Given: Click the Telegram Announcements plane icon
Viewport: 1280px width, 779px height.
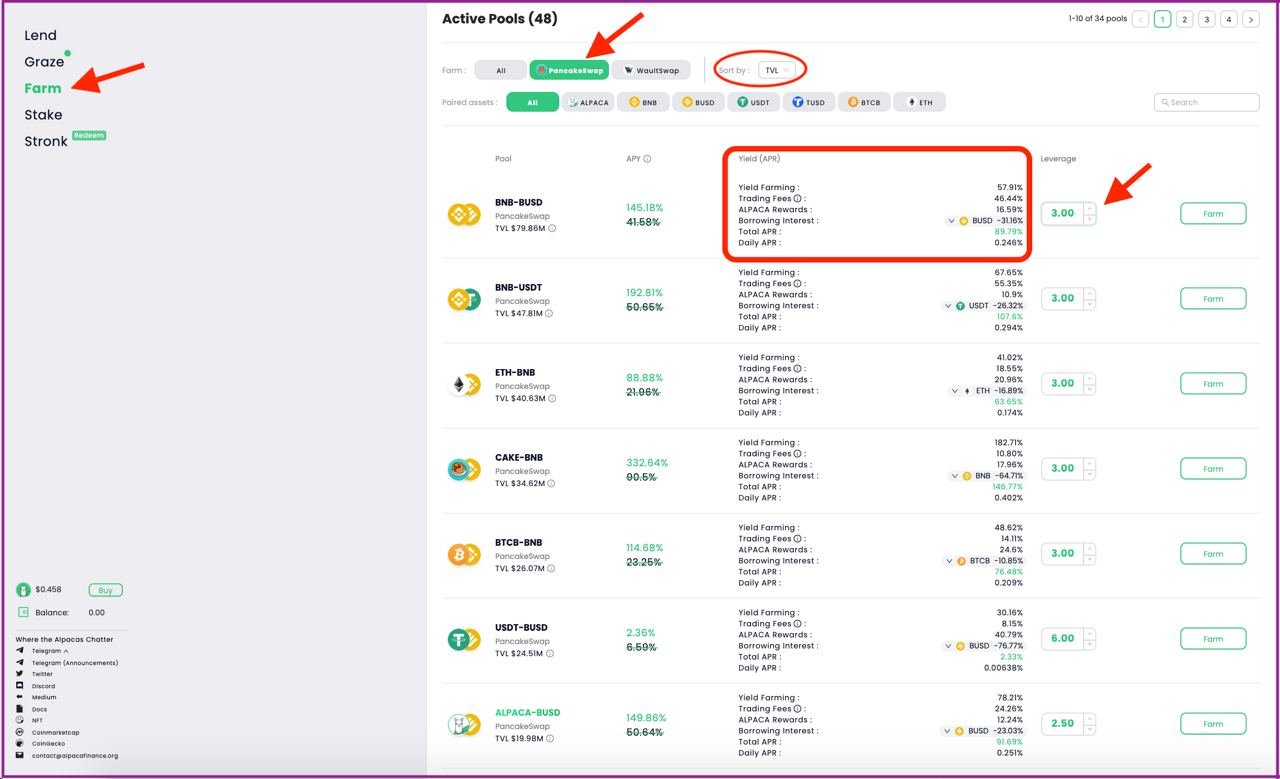Looking at the screenshot, I should pos(20,662).
